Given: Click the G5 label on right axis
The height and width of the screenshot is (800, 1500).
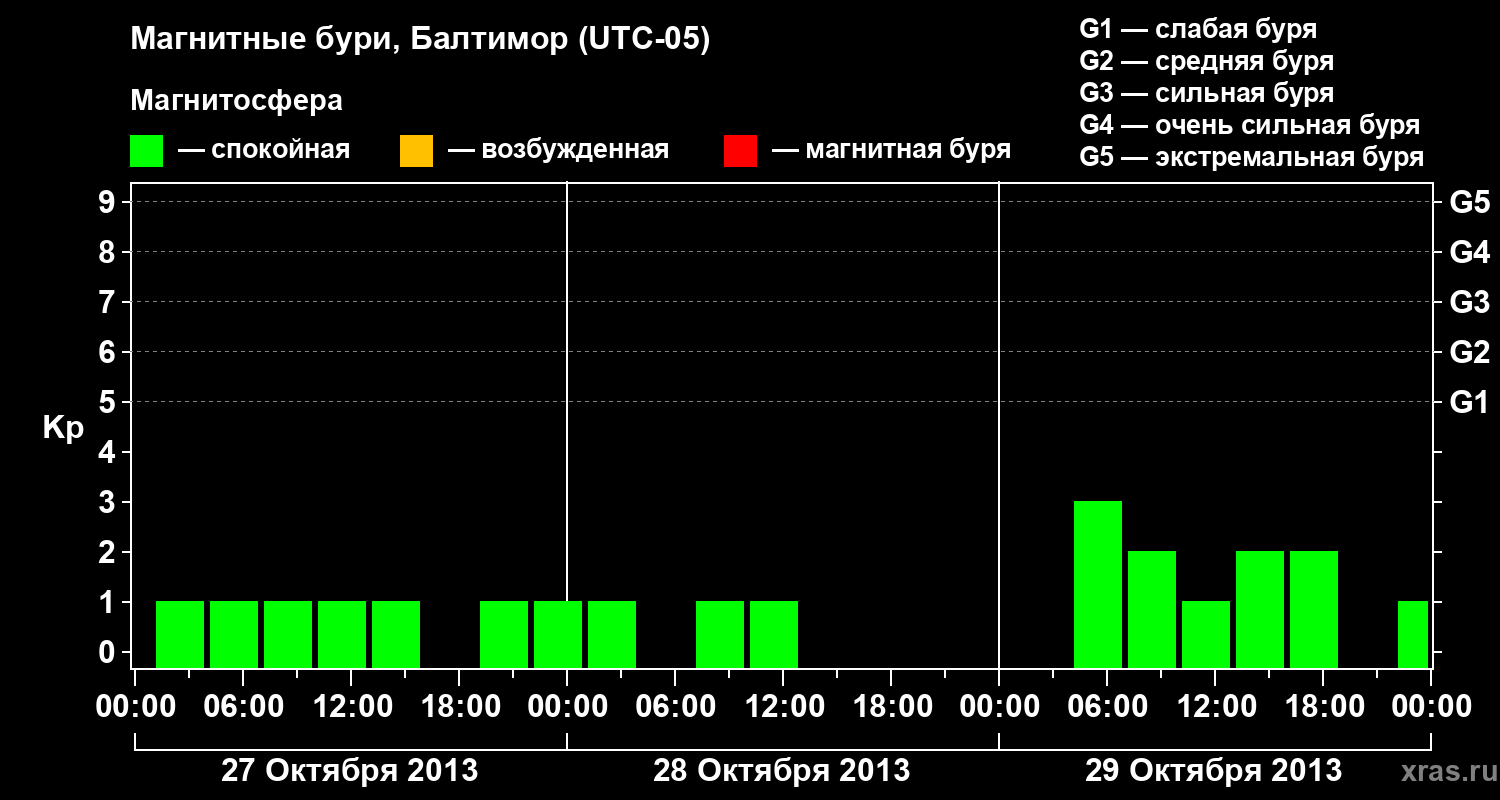Looking at the screenshot, I should [1469, 203].
